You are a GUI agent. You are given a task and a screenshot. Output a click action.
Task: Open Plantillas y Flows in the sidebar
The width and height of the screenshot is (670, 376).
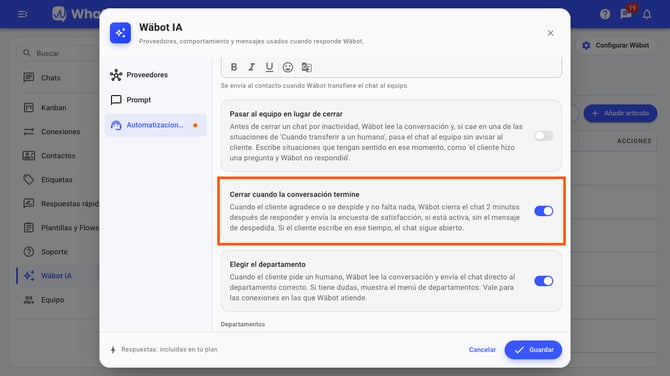pos(58,228)
